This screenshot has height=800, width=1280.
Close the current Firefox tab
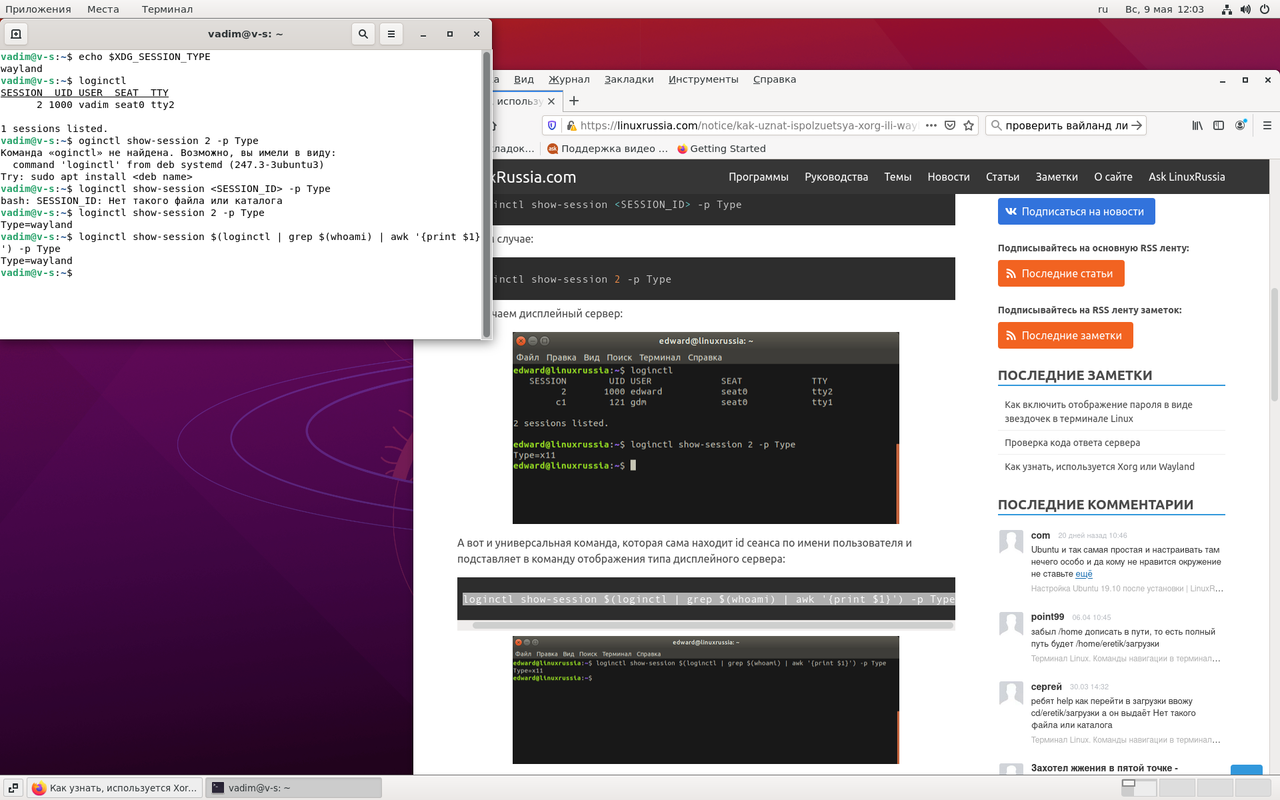549,101
